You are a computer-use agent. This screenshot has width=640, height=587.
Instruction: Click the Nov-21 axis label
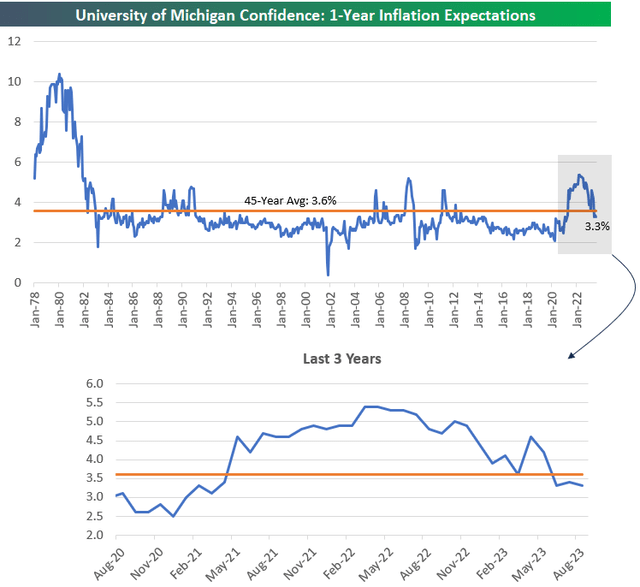click(x=300, y=564)
